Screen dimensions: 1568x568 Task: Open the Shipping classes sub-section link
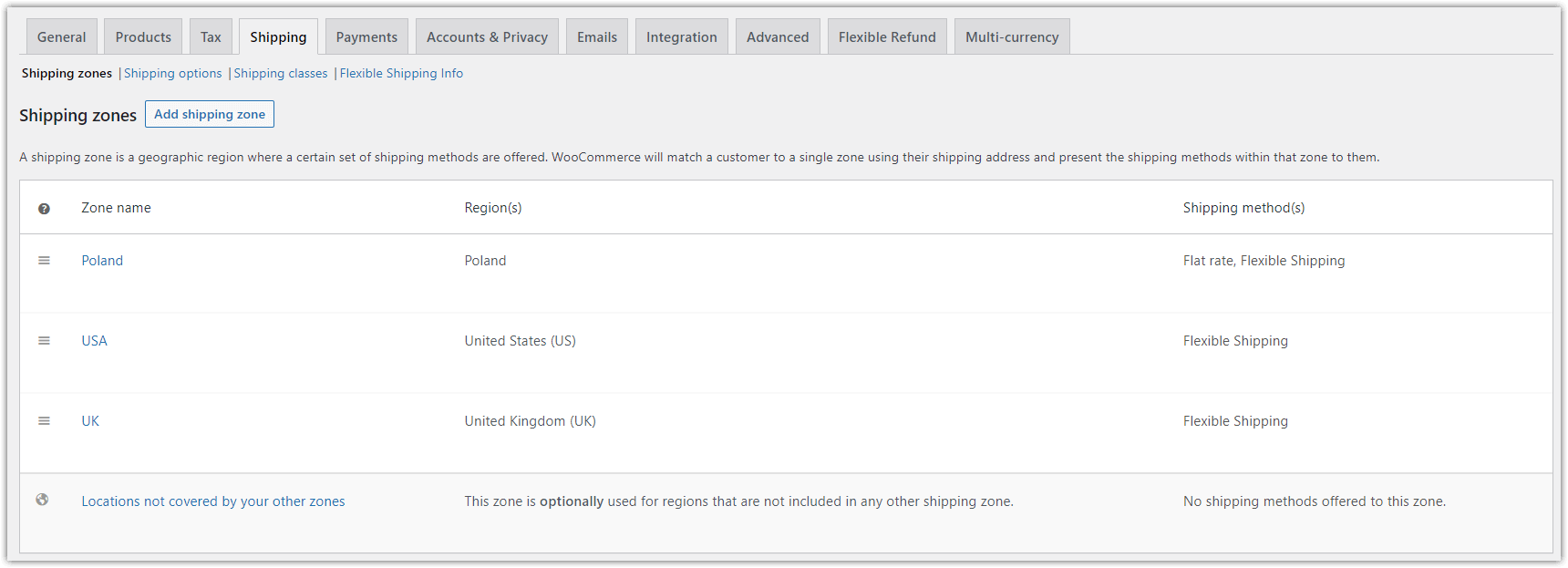pyautogui.click(x=281, y=73)
